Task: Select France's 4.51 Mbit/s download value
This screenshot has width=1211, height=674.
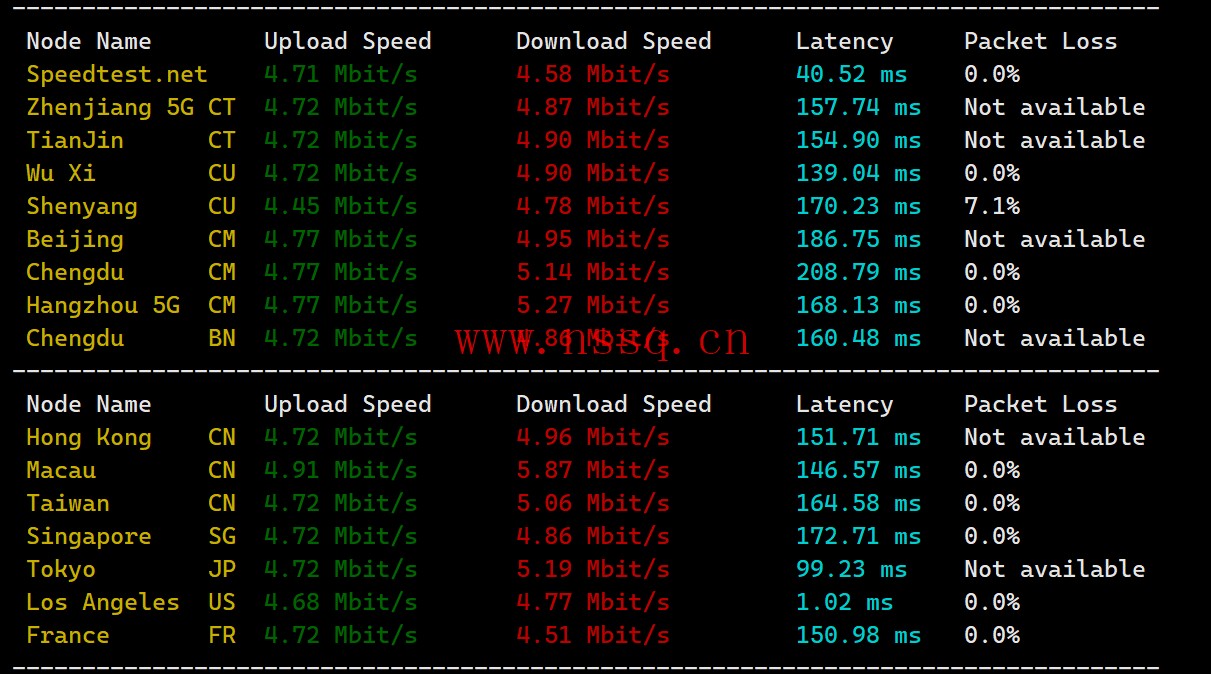Action: pos(593,635)
